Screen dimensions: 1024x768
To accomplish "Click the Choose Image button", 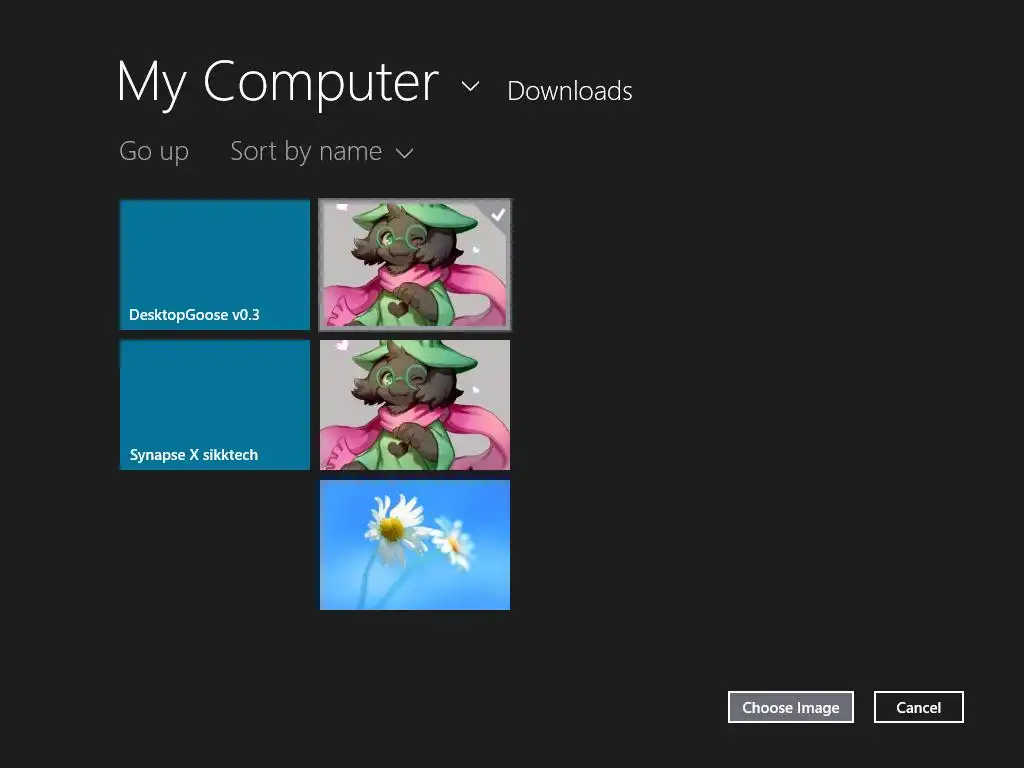I will click(x=791, y=707).
